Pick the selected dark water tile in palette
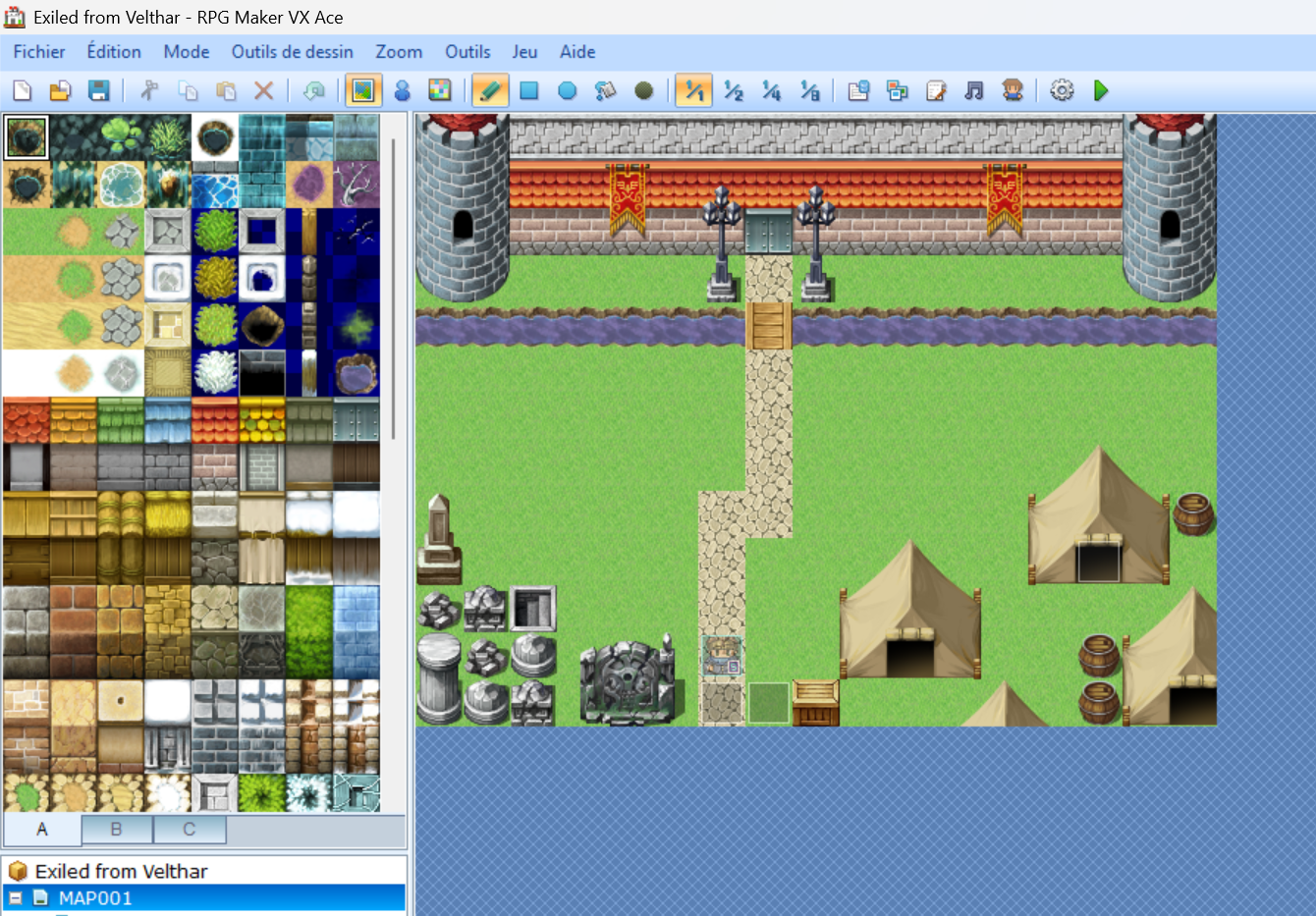 [x=27, y=137]
